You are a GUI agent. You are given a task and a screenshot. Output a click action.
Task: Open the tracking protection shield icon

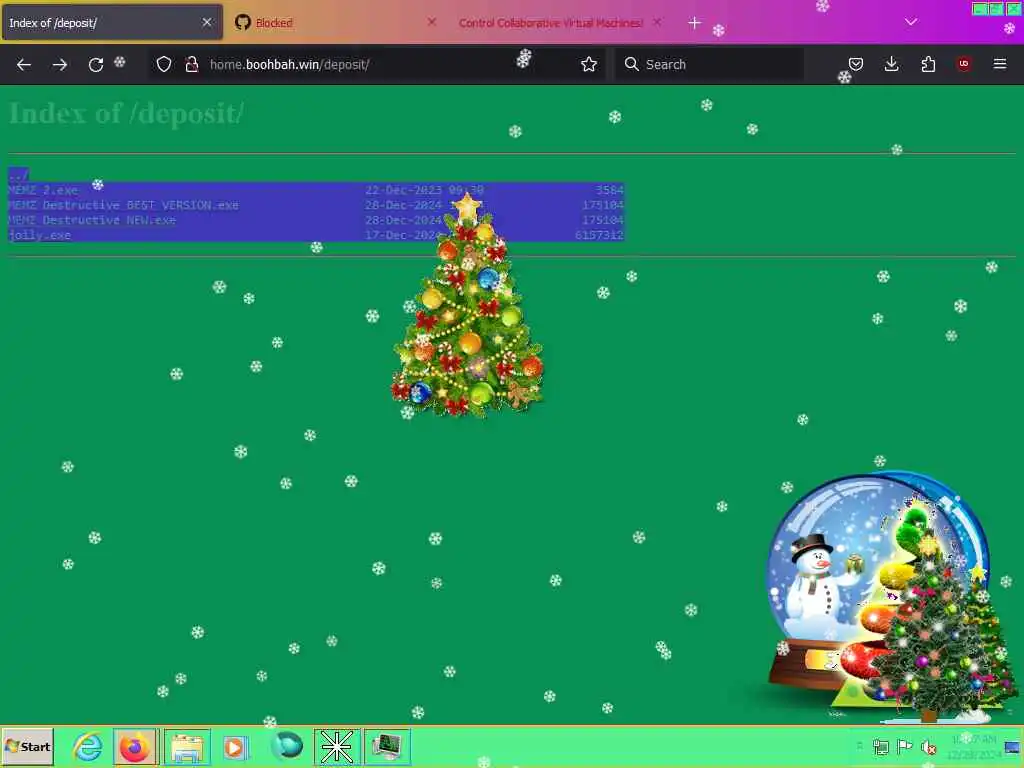click(164, 64)
